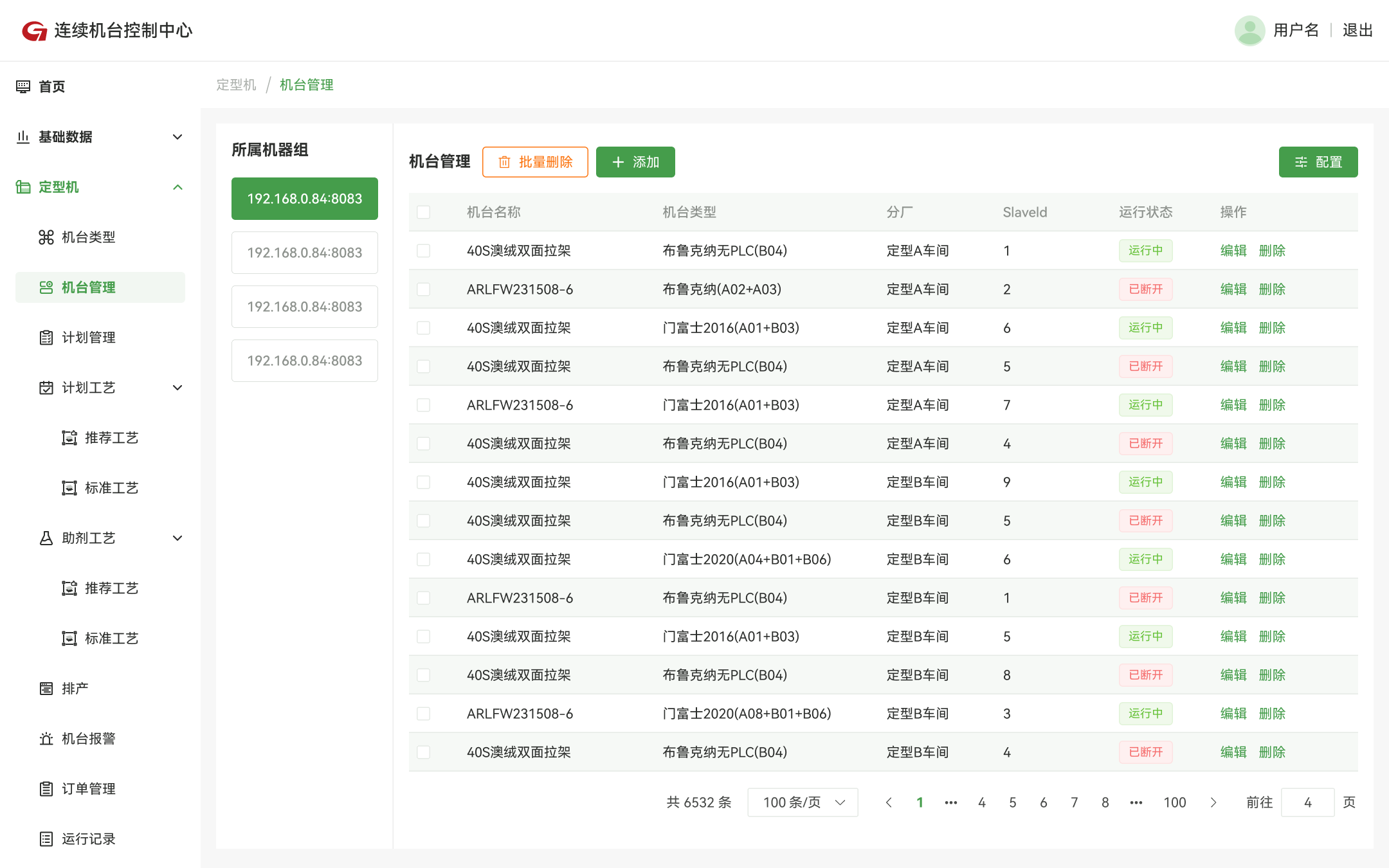
Task: Click plus icon in 添加 button
Action: coord(618,162)
